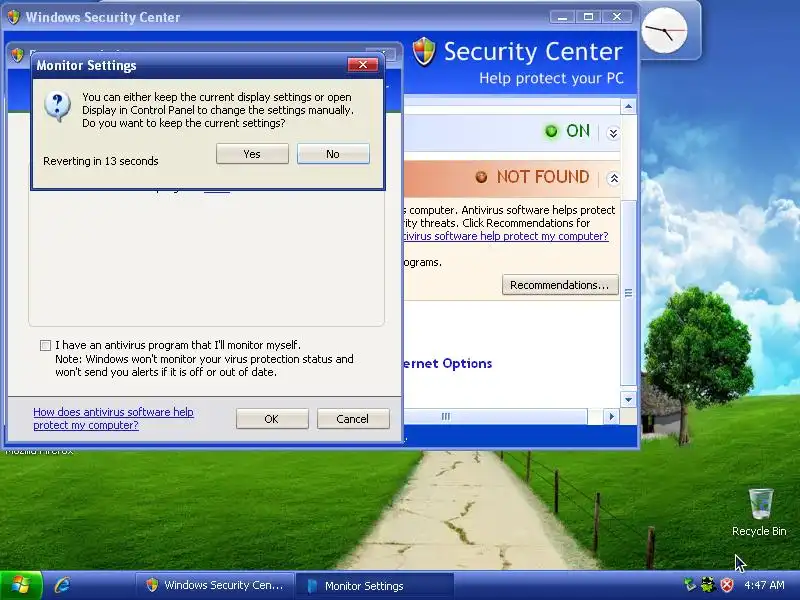Screen dimensions: 800x600
Task: Click the 4:47 AM taskbar clock
Action: 764,585
